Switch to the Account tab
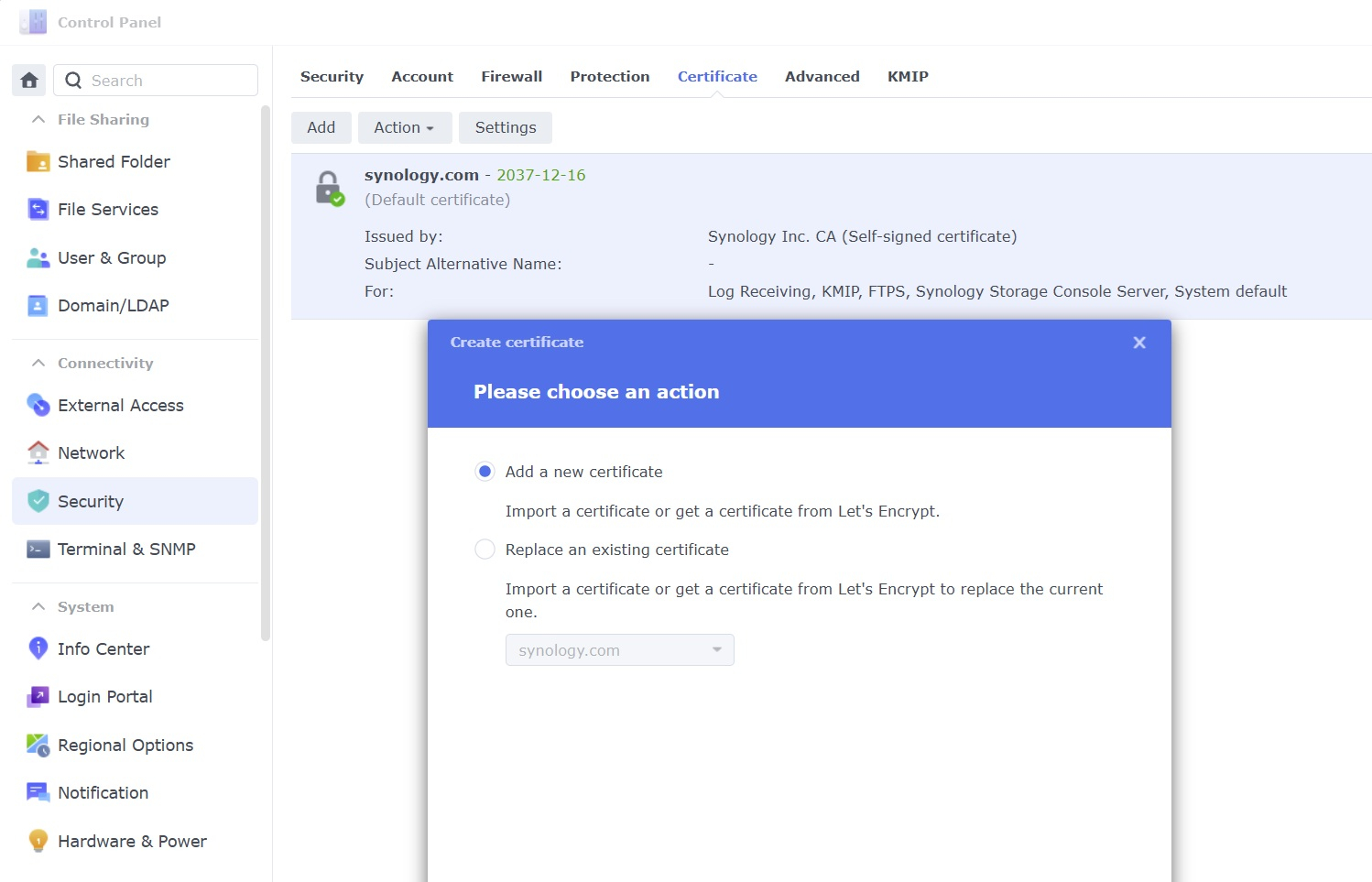The image size is (1372, 882). tap(422, 77)
